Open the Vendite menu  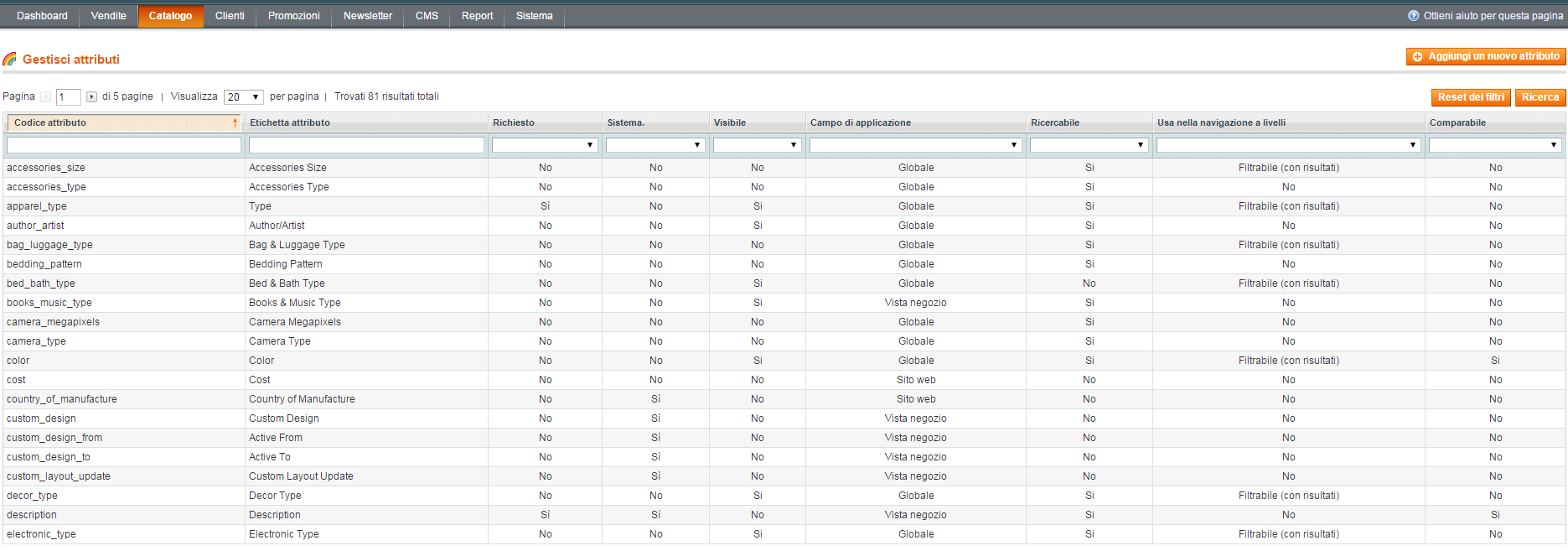click(x=109, y=16)
